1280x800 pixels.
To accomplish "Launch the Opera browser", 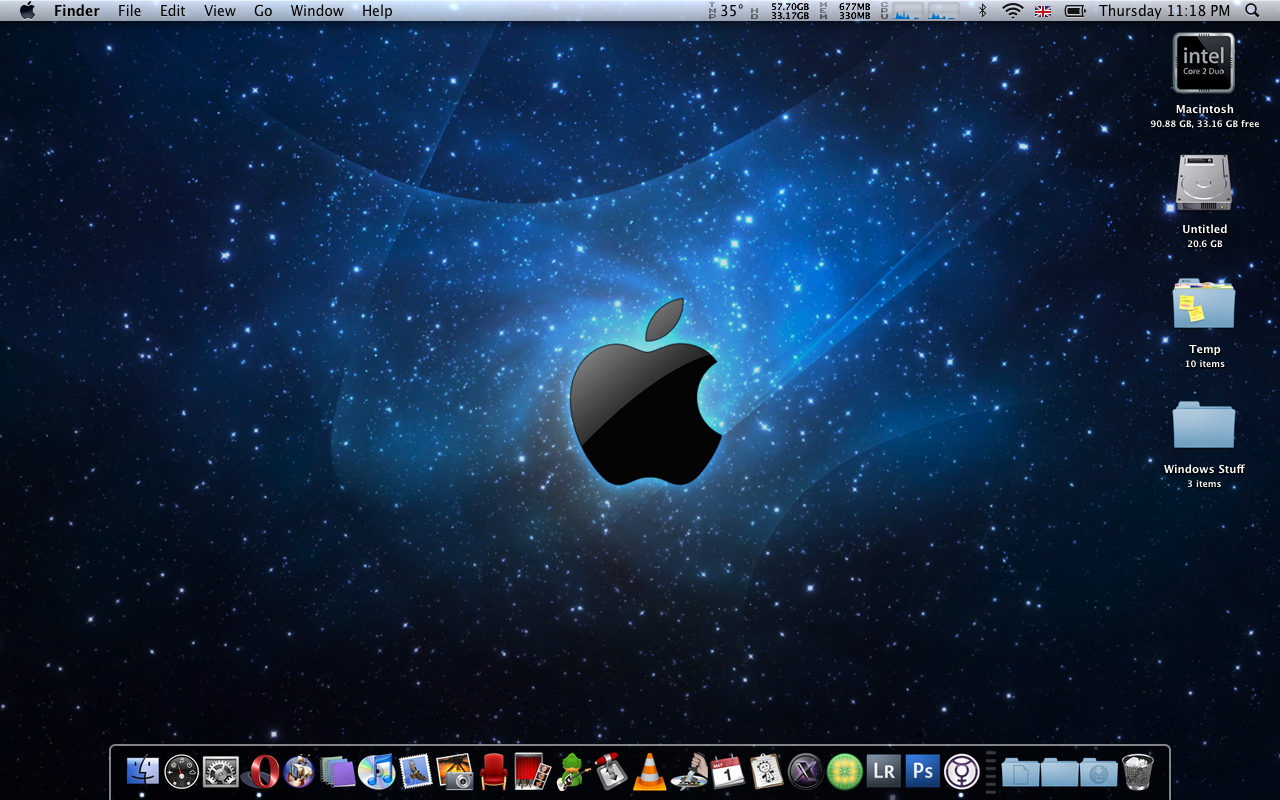I will point(260,771).
